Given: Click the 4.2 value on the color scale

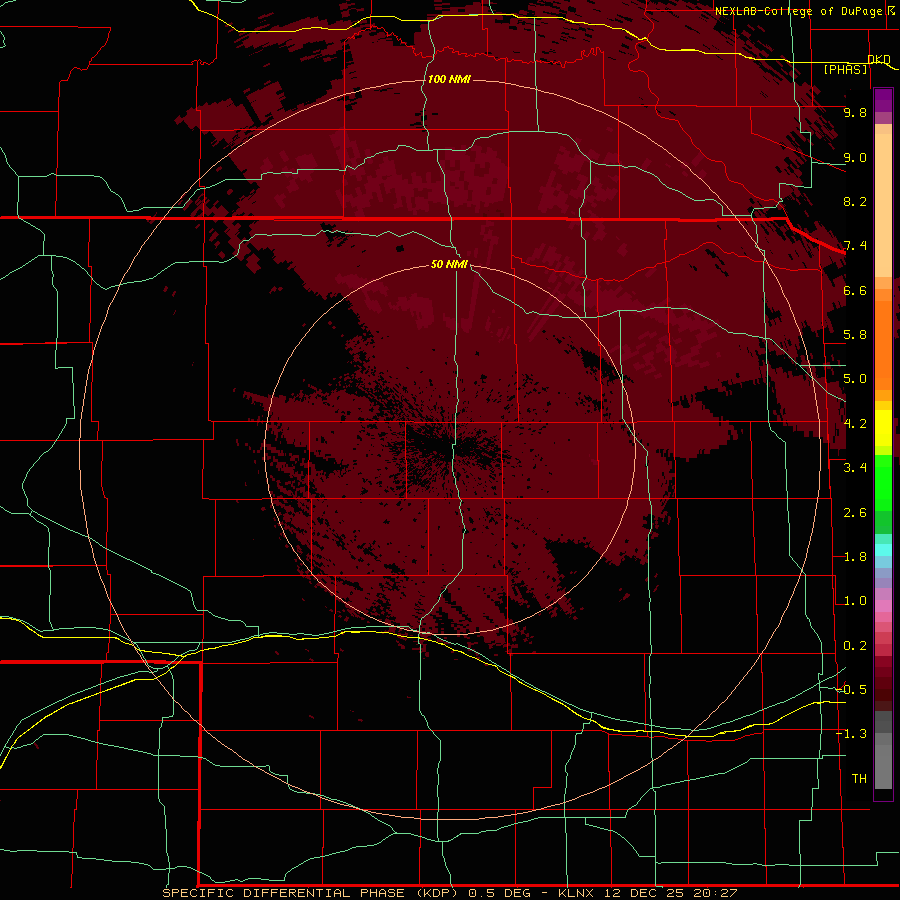Looking at the screenshot, I should tap(855, 424).
